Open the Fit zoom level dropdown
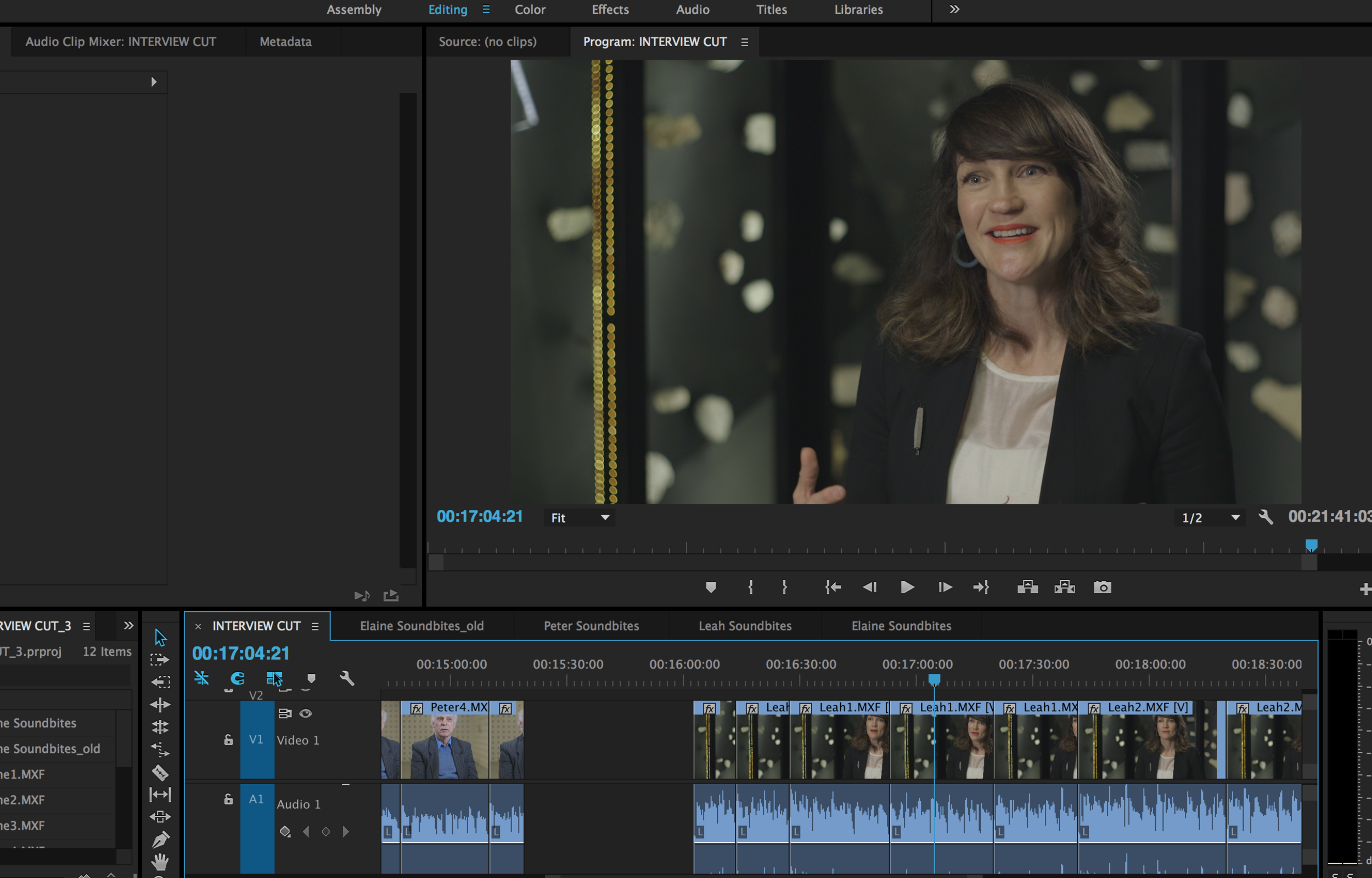 point(579,517)
